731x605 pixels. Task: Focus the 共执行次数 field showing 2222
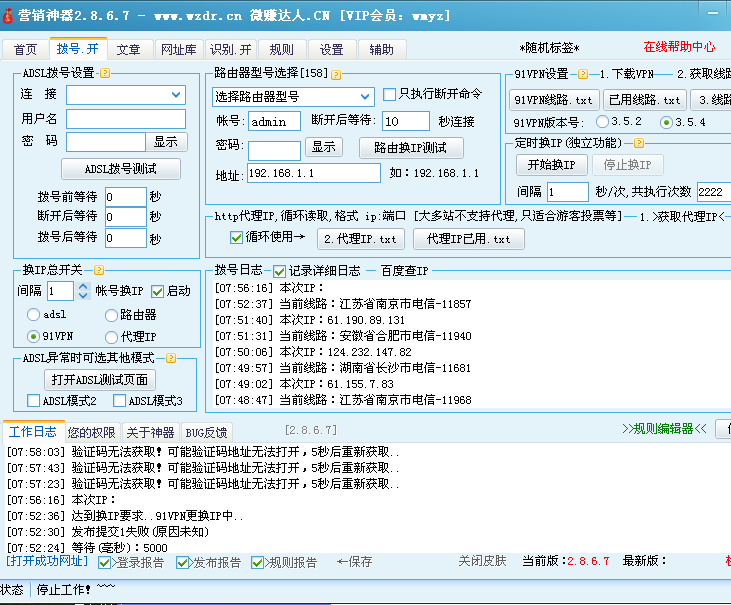(x=714, y=192)
